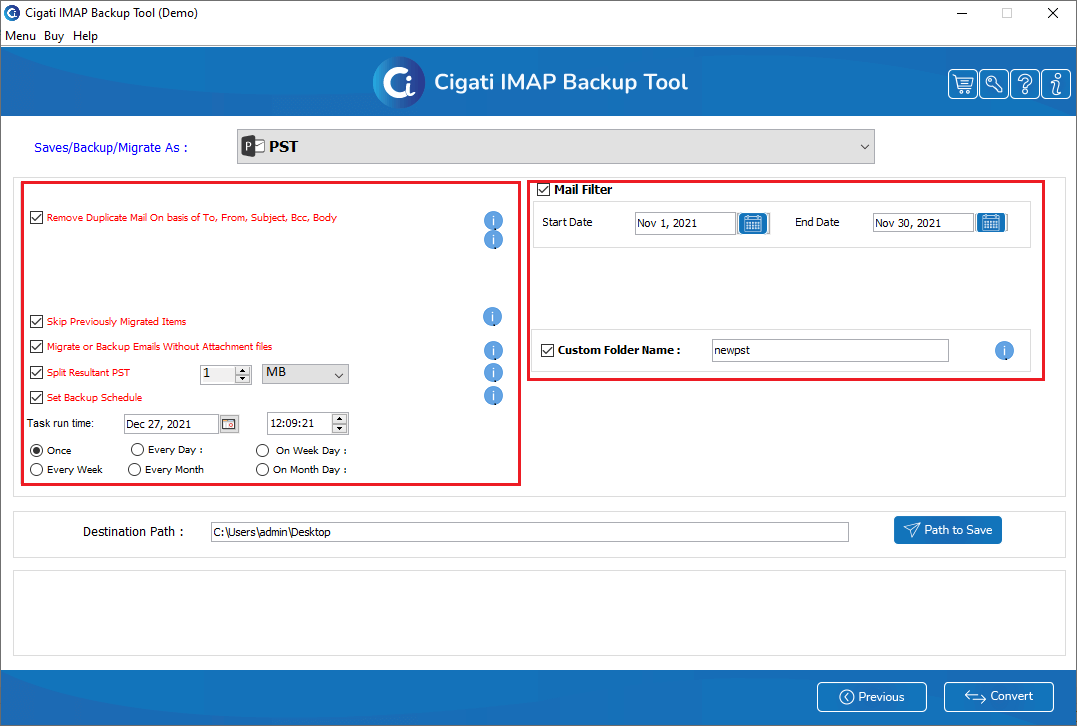The width and height of the screenshot is (1077, 726).
Task: Open End Date calendar picker
Action: 990,223
